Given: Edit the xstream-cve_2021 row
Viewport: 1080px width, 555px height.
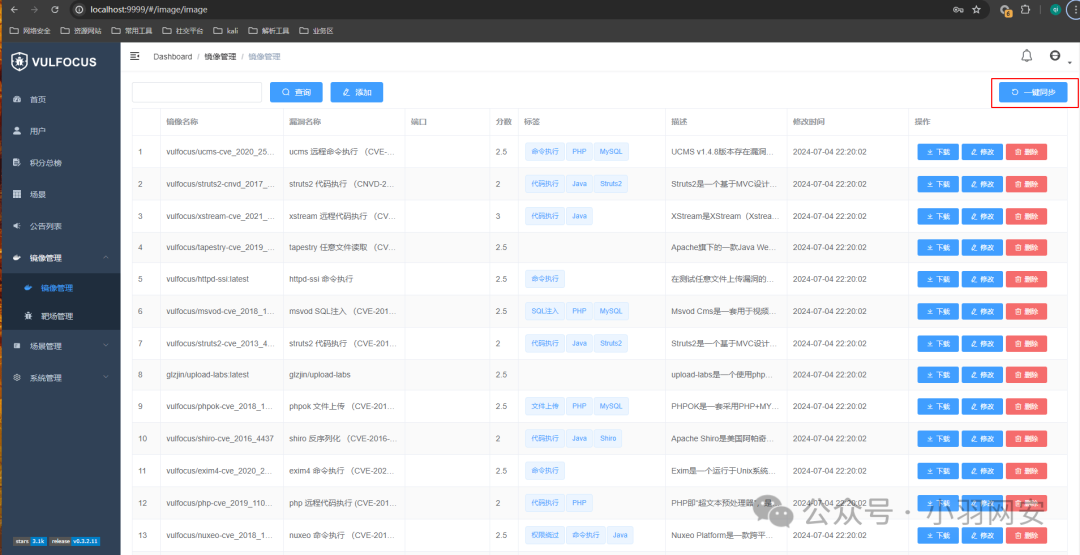Looking at the screenshot, I should click(982, 216).
